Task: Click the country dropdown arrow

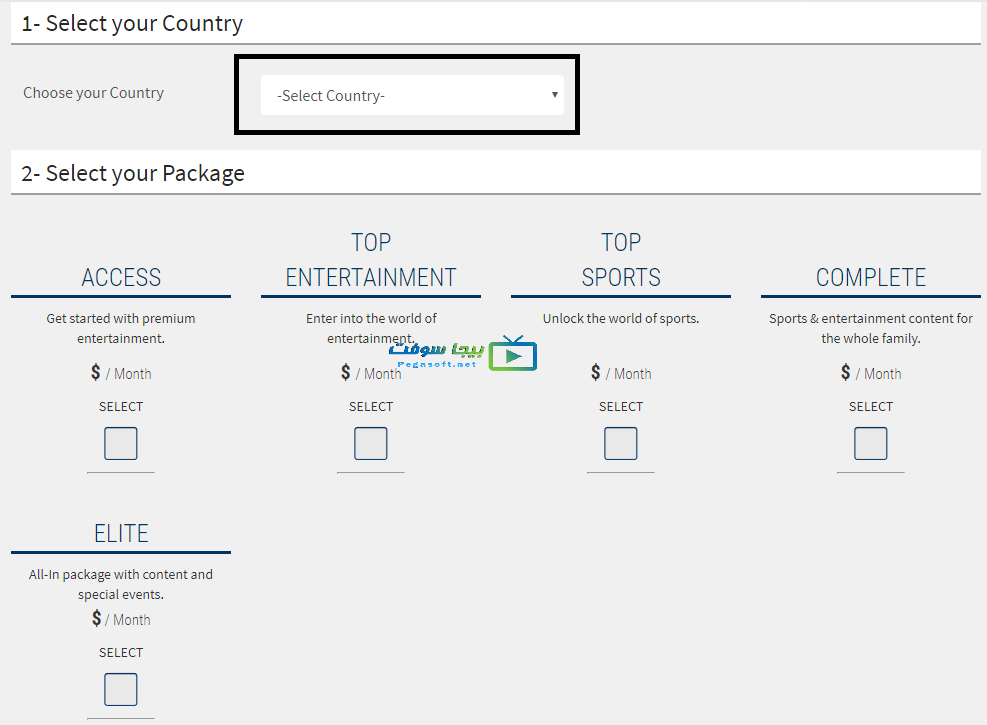Action: pyautogui.click(x=554, y=95)
